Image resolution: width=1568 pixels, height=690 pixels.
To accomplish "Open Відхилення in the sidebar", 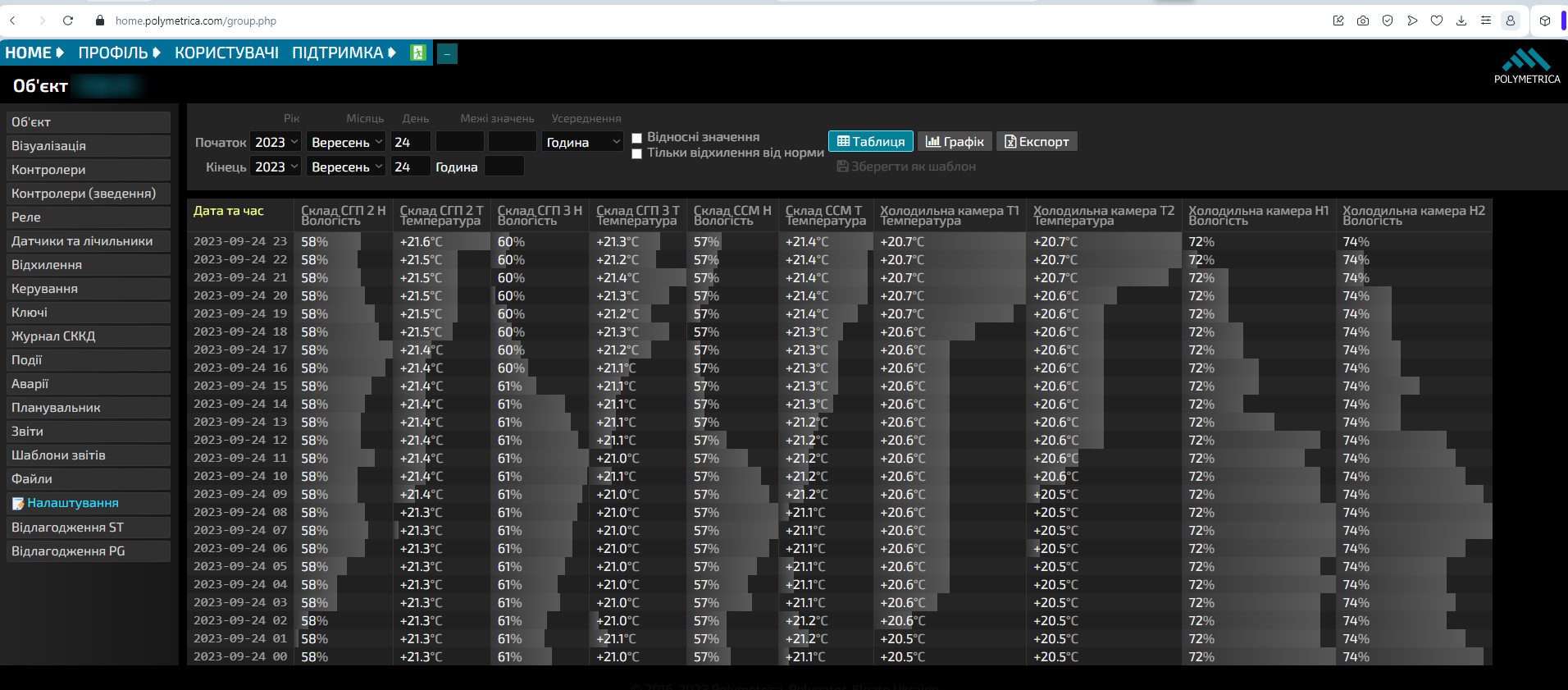I will coord(89,265).
